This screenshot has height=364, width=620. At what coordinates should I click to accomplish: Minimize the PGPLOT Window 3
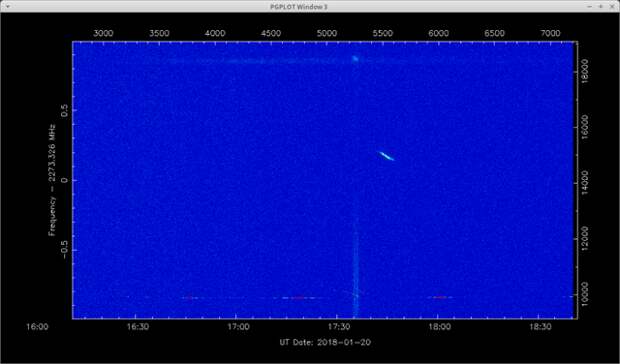coord(590,6)
